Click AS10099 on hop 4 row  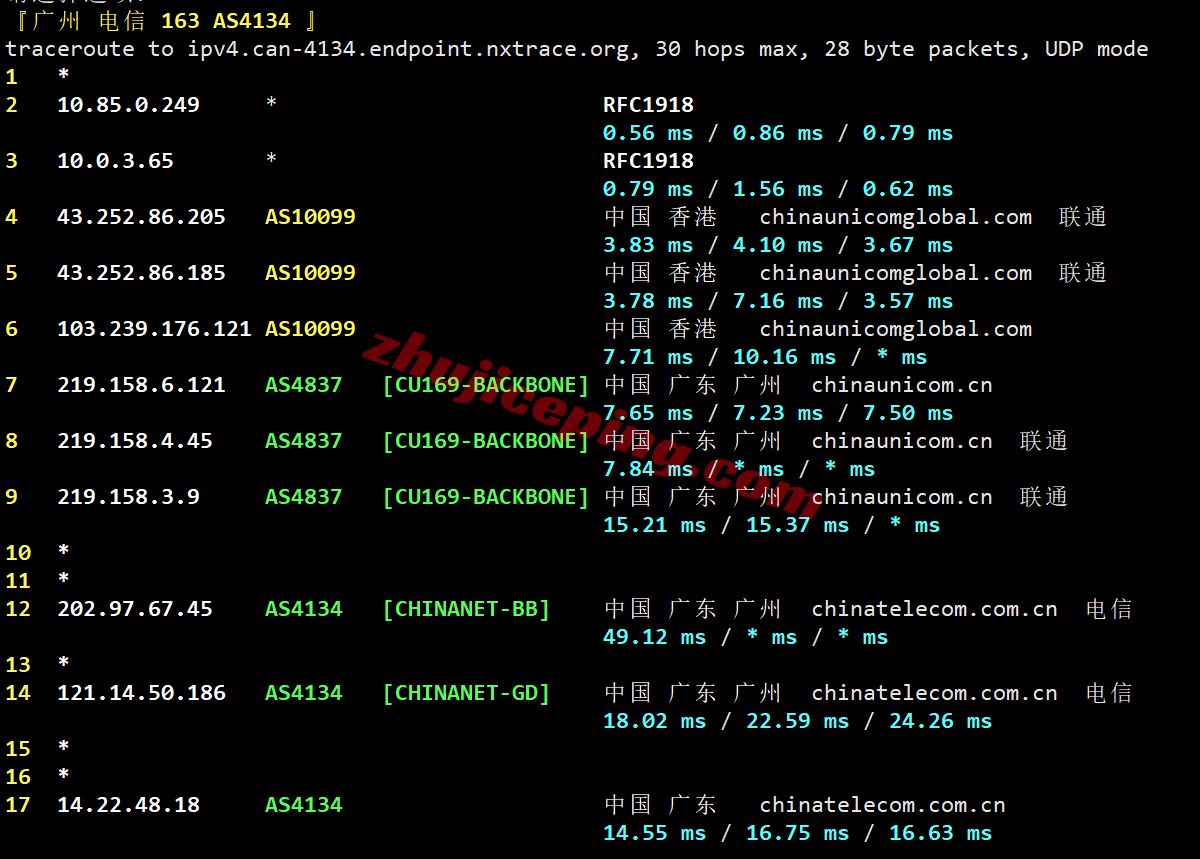310,217
